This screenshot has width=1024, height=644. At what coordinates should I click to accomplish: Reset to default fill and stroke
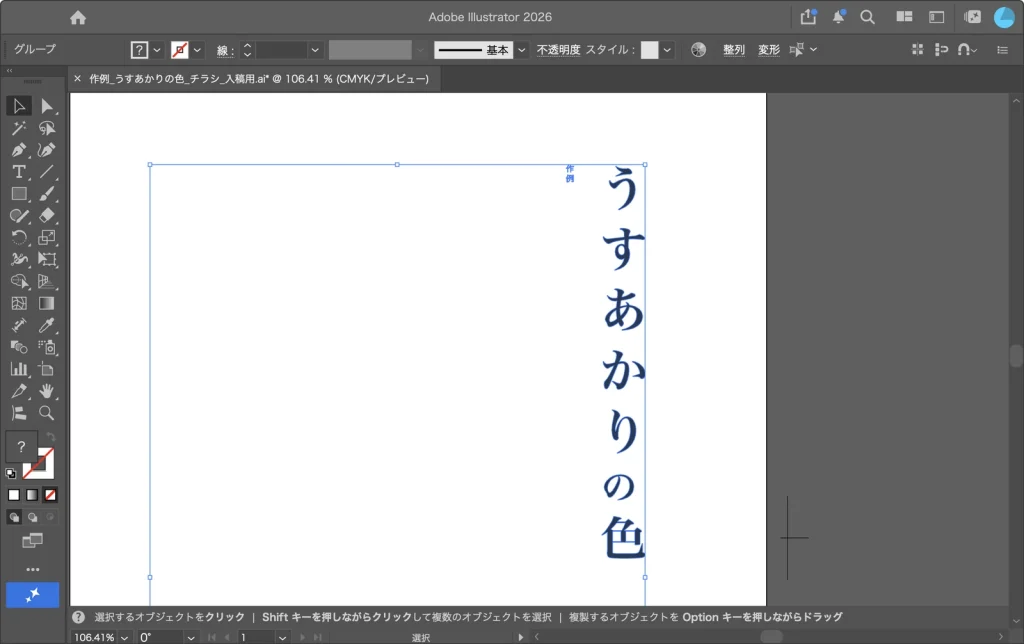(x=10, y=474)
